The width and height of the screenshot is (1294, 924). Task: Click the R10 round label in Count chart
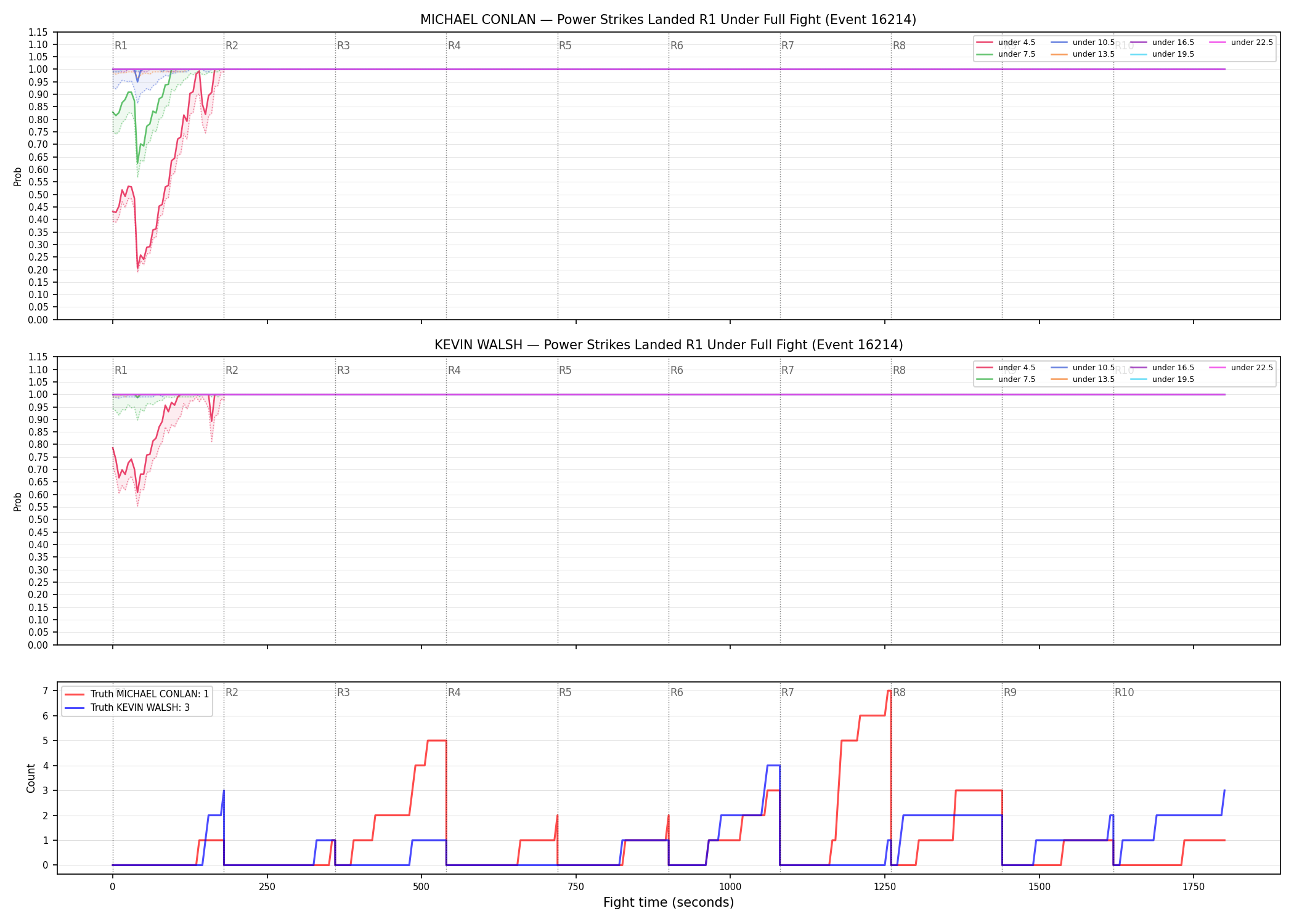(1124, 692)
